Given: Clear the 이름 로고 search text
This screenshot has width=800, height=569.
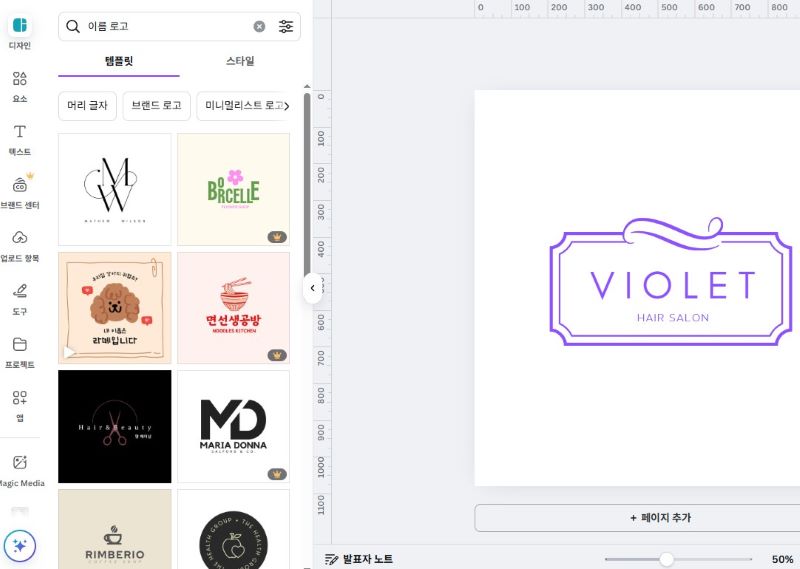Looking at the screenshot, I should tap(259, 27).
